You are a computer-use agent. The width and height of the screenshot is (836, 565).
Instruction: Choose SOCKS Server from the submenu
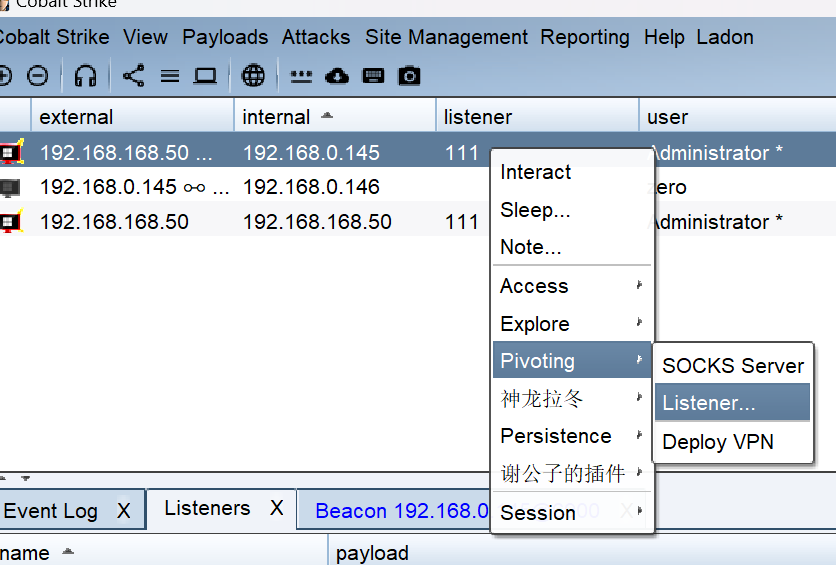732,366
